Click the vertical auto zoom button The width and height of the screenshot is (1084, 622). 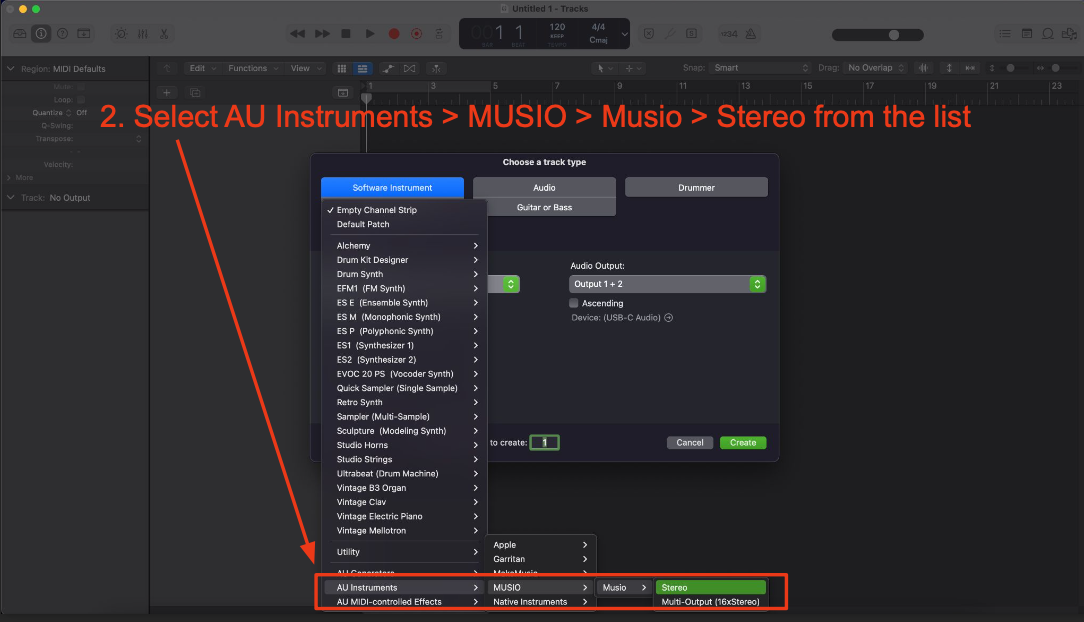(949, 68)
